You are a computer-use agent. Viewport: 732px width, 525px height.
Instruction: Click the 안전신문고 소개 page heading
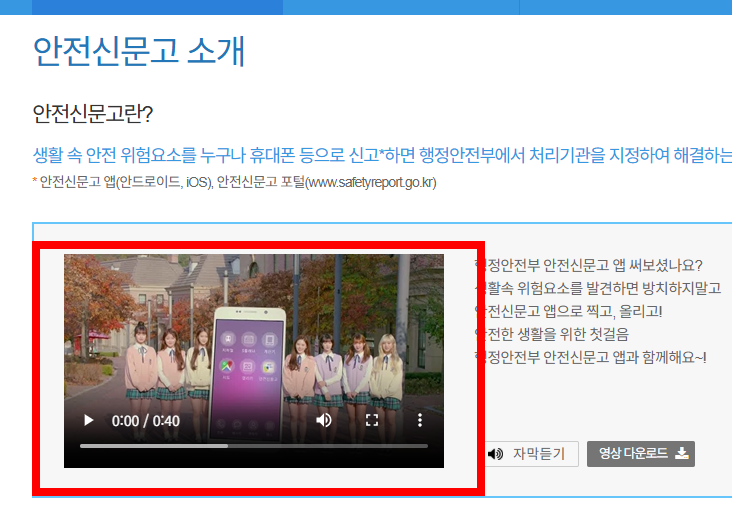139,50
